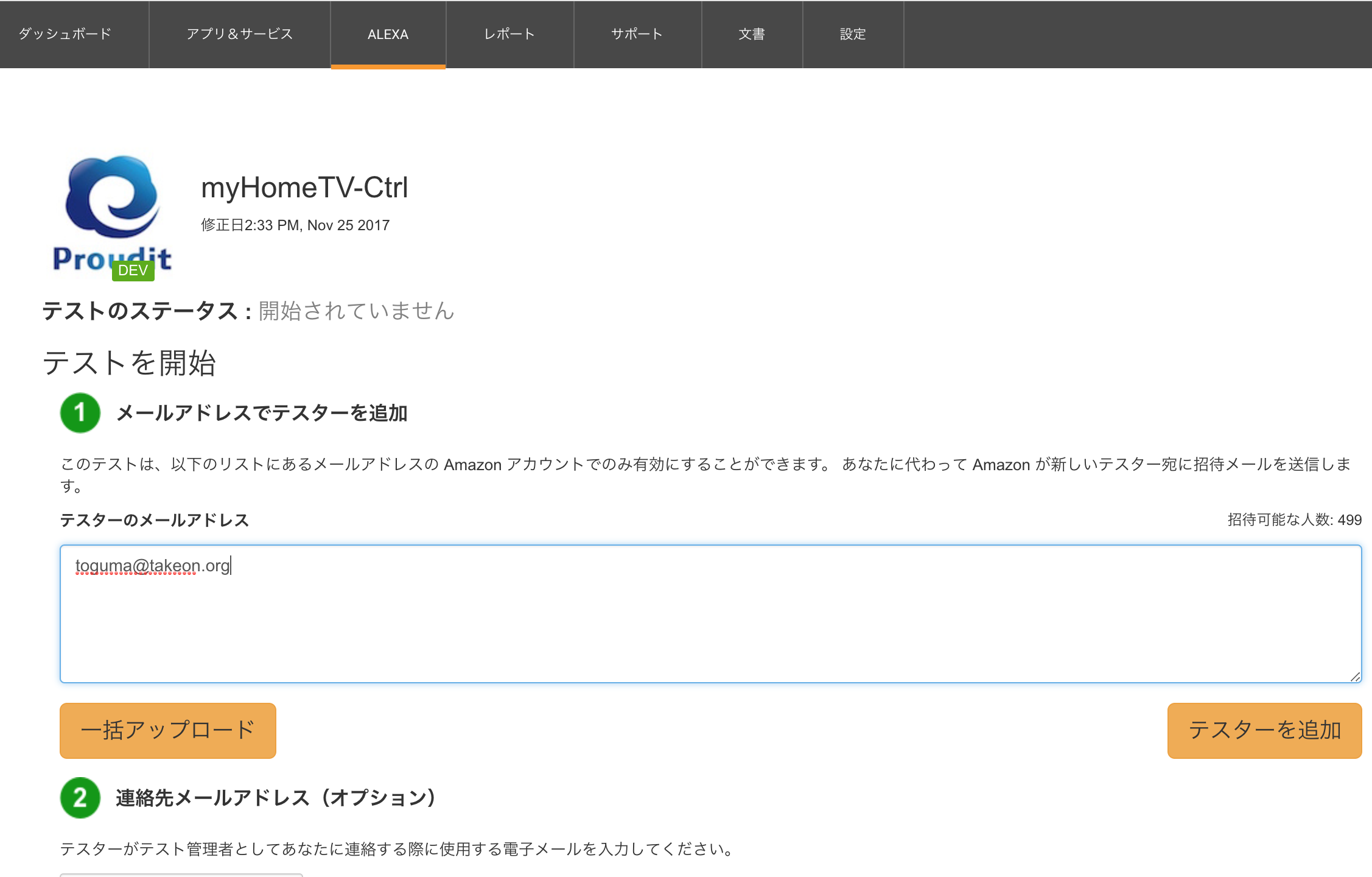Click the テスターのメールアドレス field label
The height and width of the screenshot is (877, 1372).
pyautogui.click(x=155, y=520)
